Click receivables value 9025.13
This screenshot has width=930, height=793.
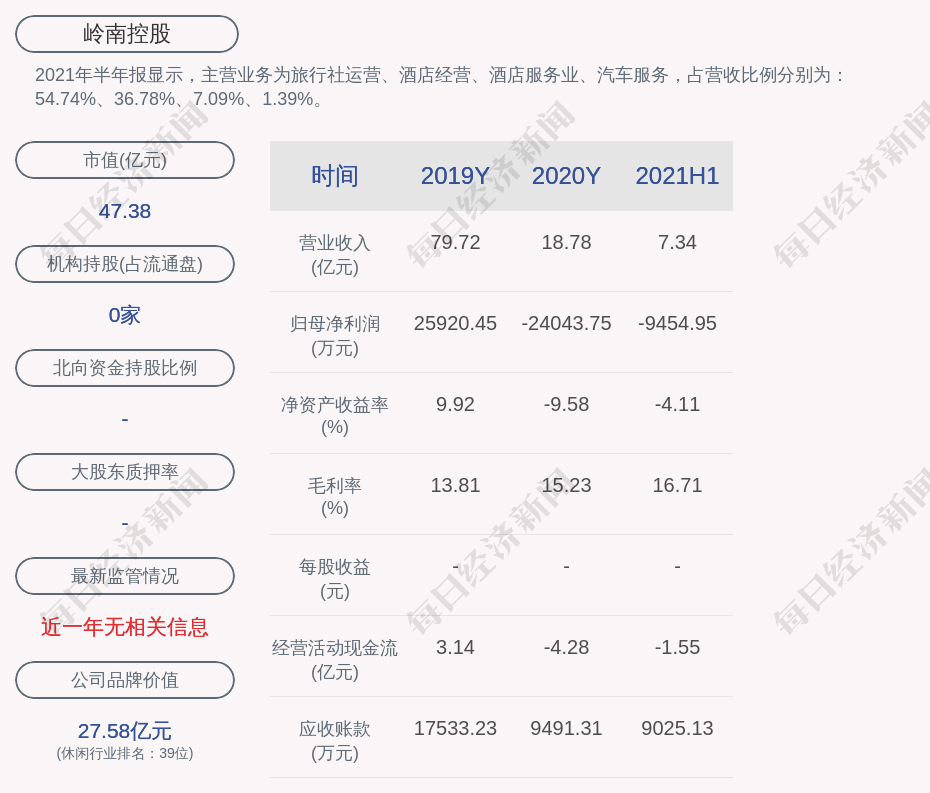(677, 728)
